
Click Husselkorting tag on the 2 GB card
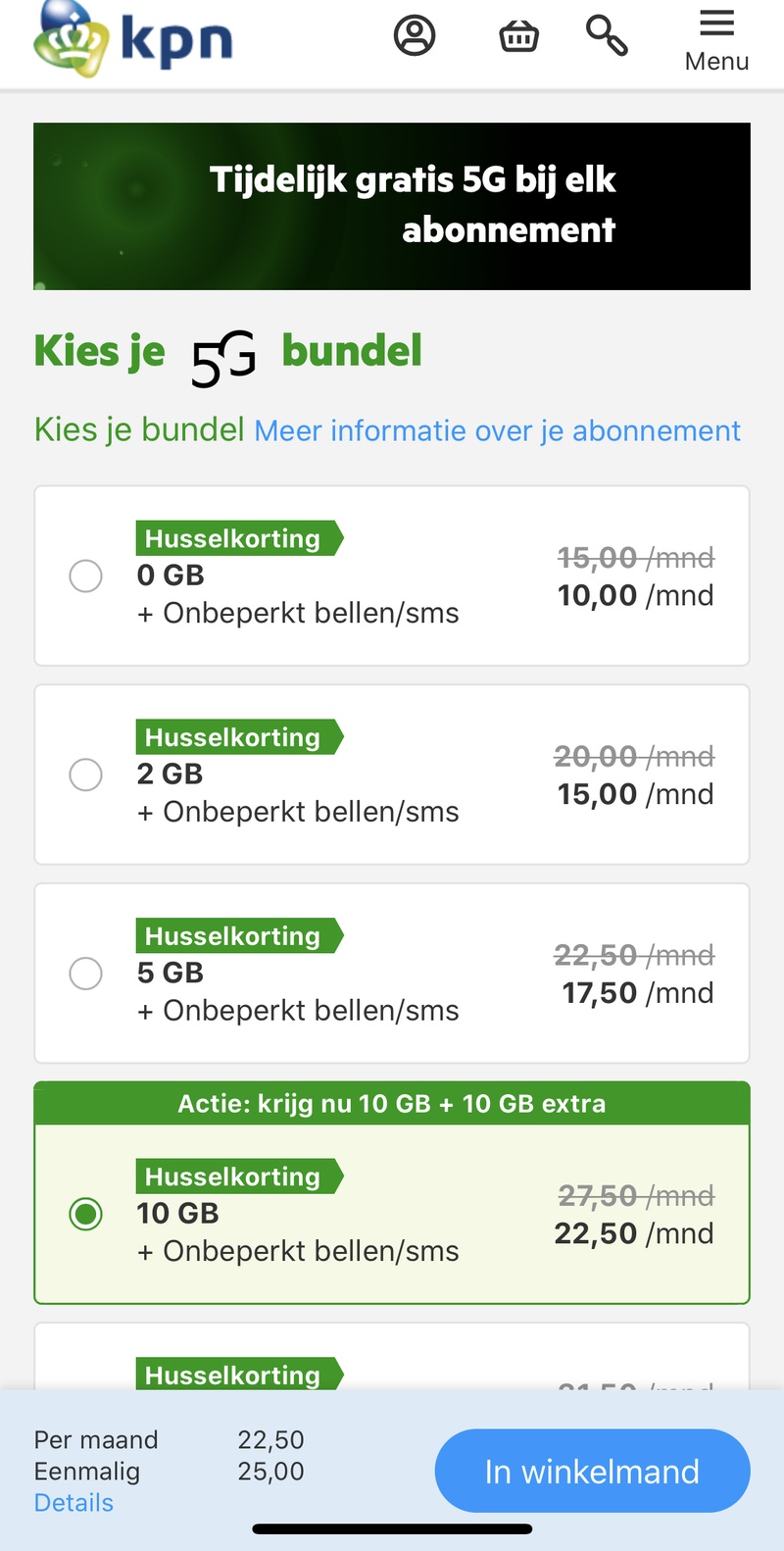coord(233,737)
